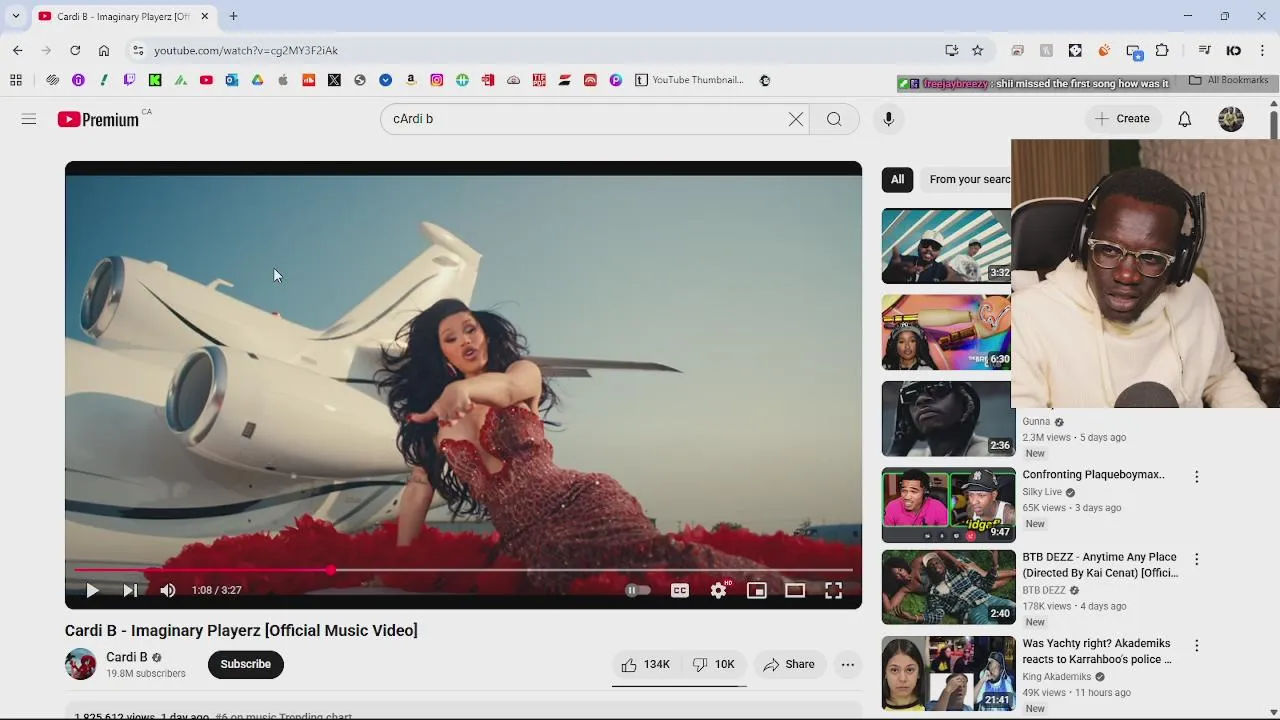Open the YouTube Thumbnail bookmark
The image size is (1280, 720).
click(690, 80)
